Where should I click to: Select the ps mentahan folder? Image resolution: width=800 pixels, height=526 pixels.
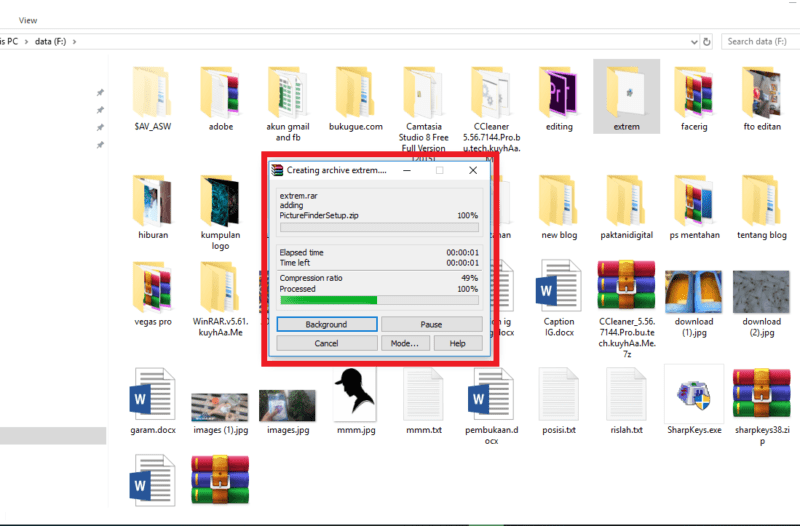point(694,207)
